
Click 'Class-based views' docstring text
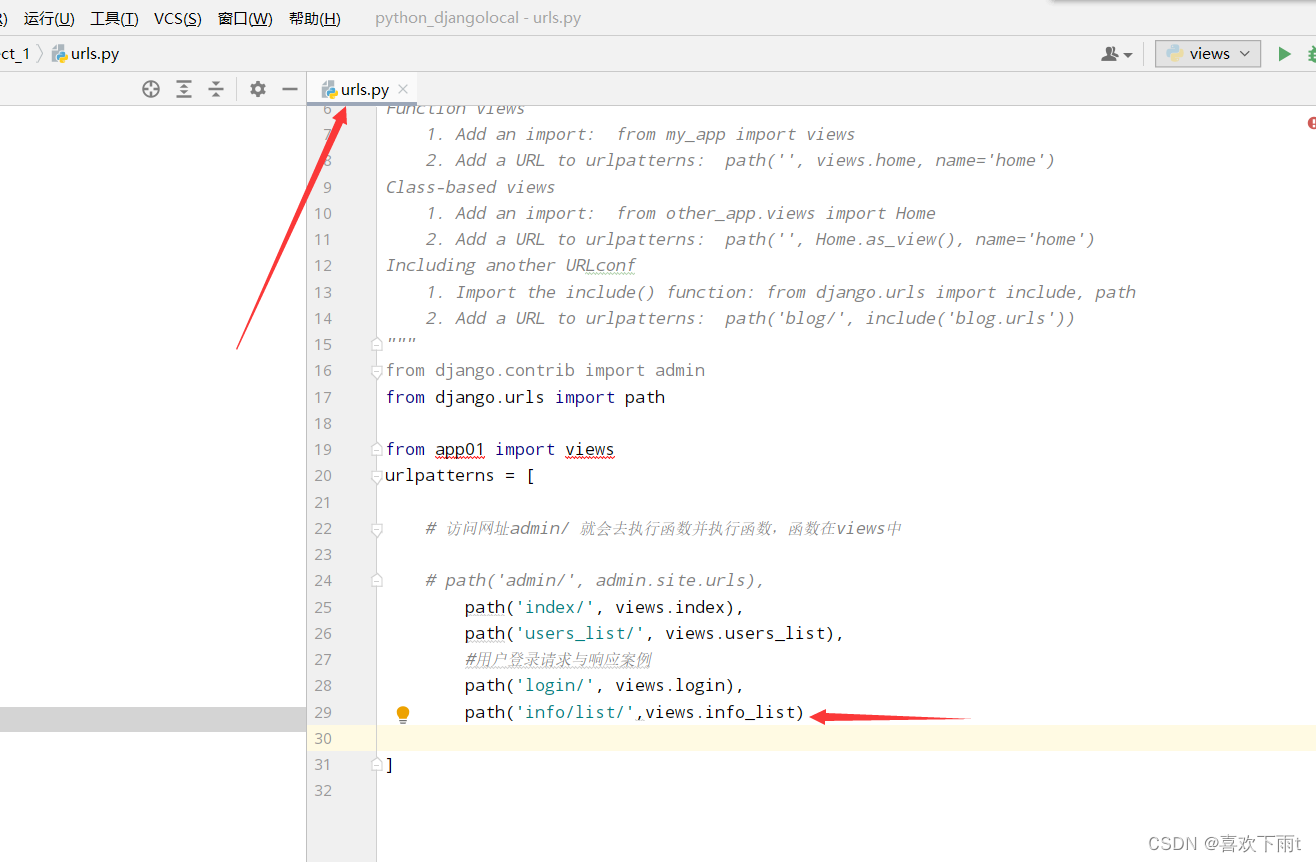pyautogui.click(x=470, y=187)
